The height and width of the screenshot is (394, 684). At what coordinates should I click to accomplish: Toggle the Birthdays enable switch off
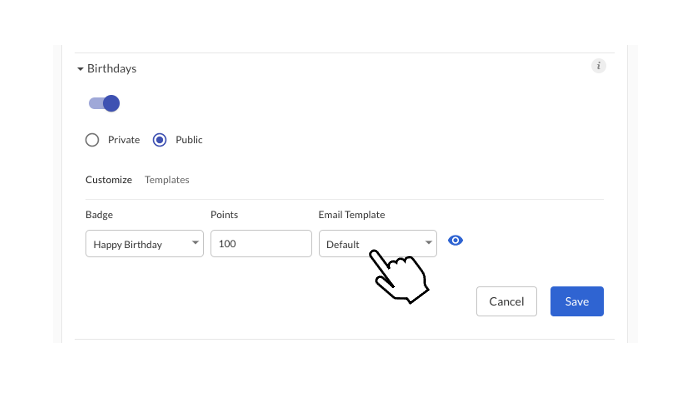(x=104, y=103)
